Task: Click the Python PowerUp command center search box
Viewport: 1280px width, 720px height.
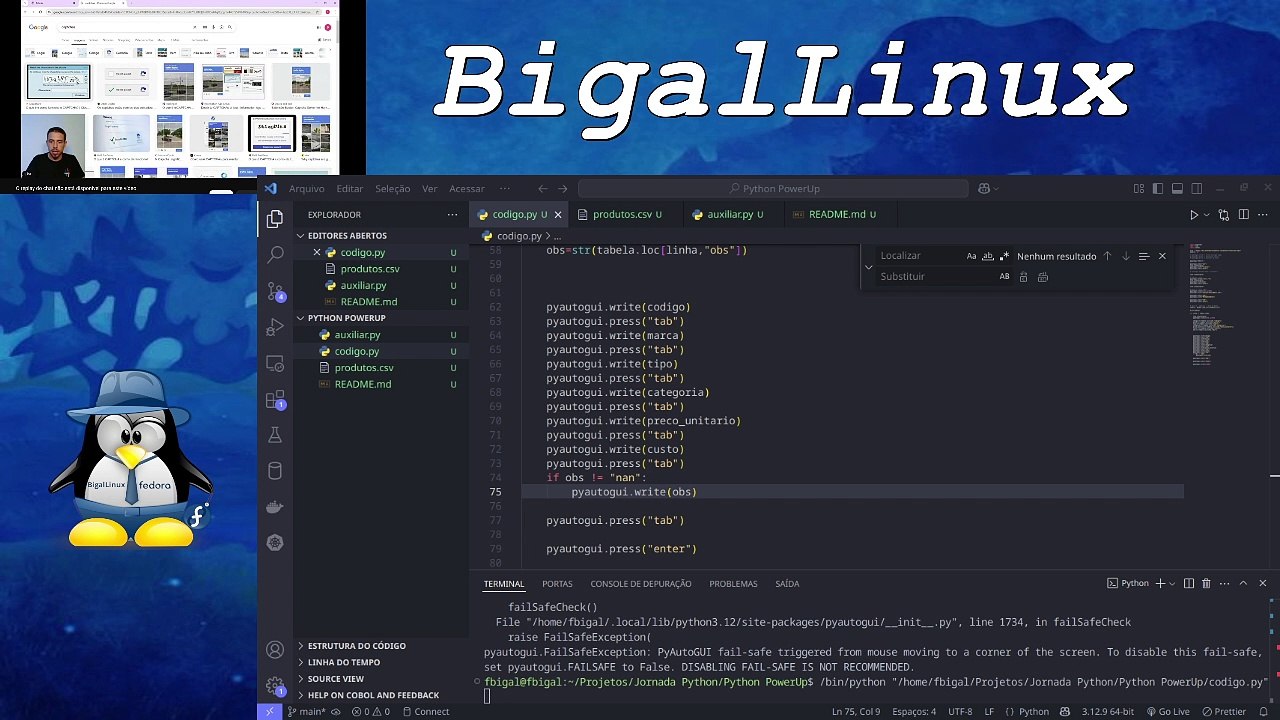Action: (773, 188)
